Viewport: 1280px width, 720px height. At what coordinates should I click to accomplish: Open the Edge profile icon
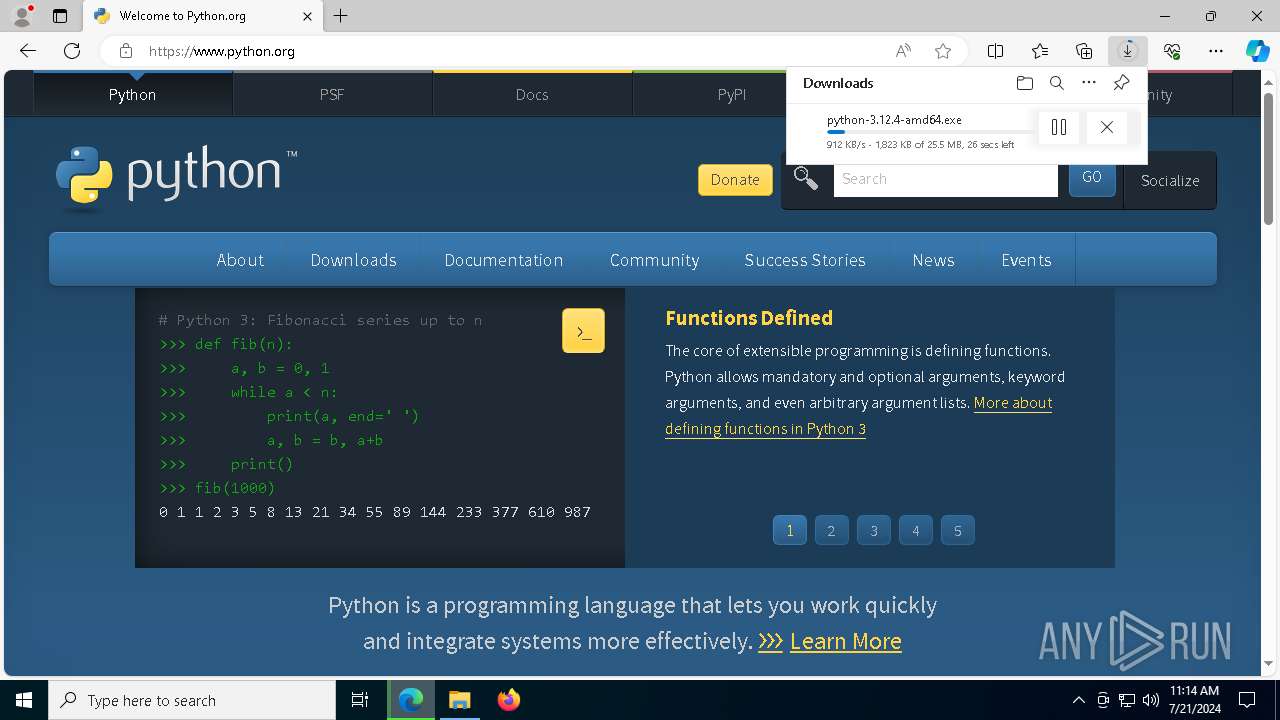22,16
